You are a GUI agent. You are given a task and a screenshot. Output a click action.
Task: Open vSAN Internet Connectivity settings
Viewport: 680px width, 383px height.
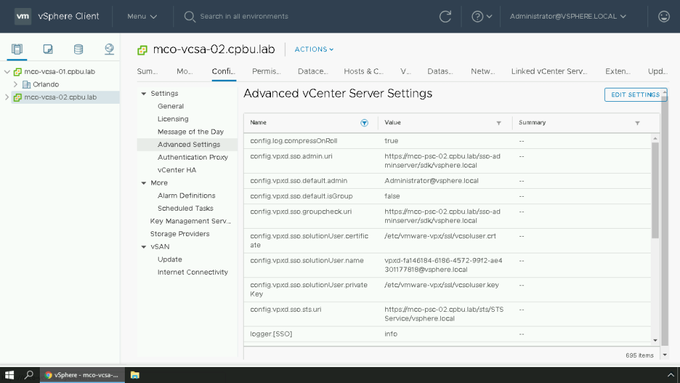(x=193, y=272)
